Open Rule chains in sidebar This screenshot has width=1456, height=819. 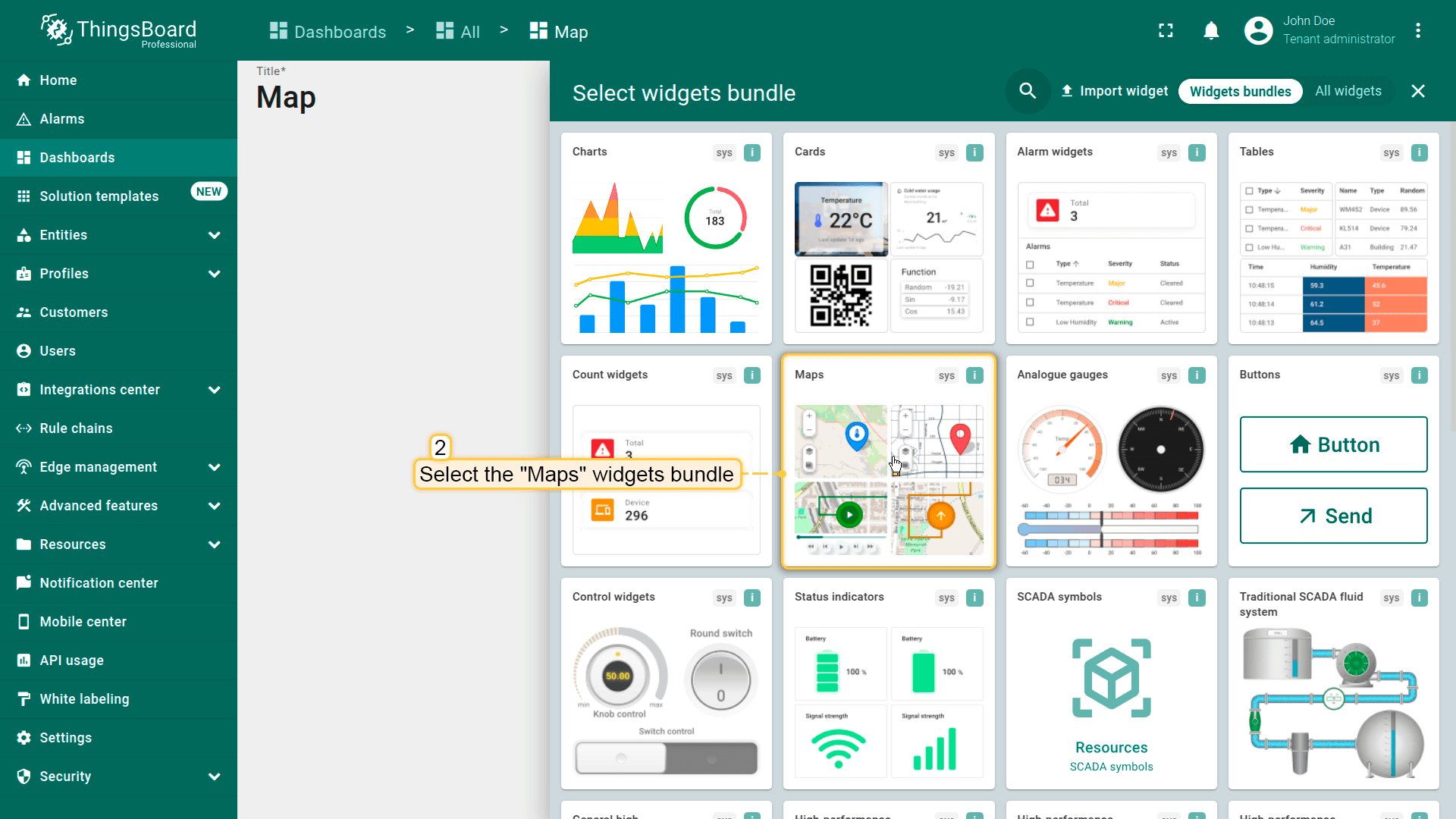(76, 428)
